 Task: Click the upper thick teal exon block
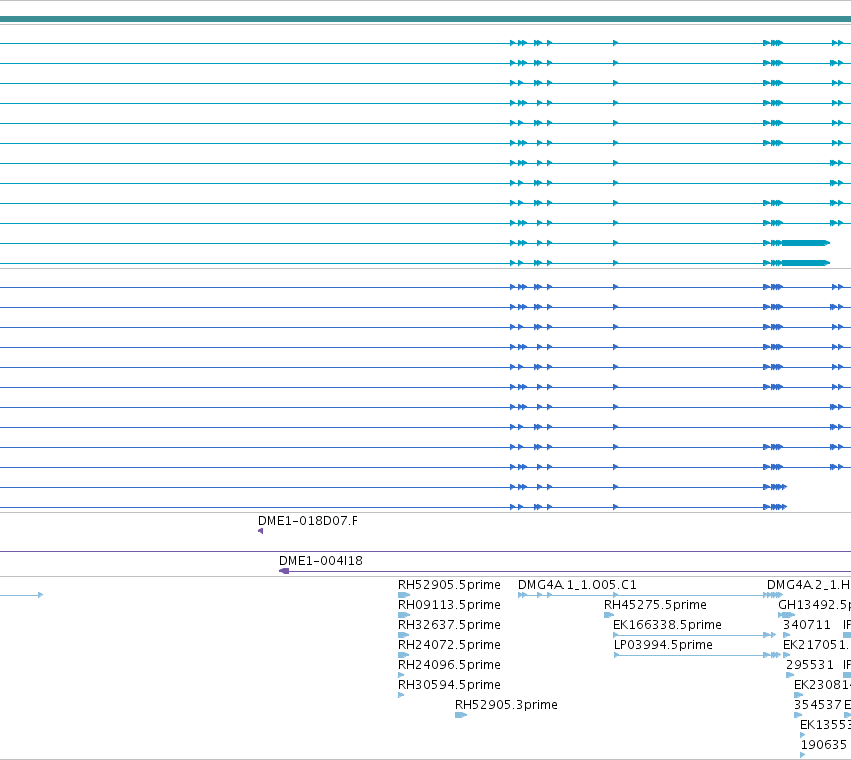click(806, 243)
